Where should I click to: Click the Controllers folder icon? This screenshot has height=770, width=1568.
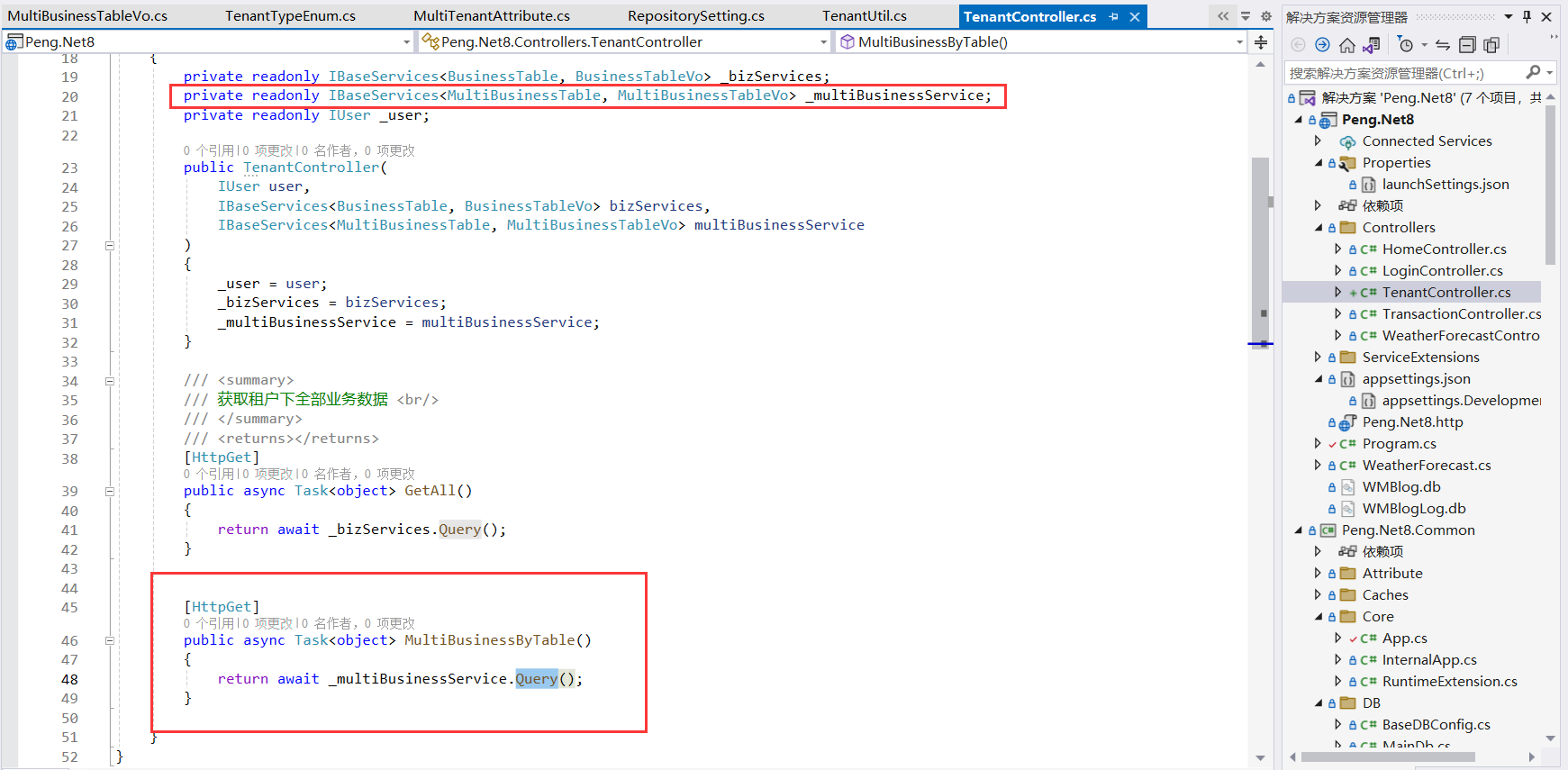click(x=1347, y=228)
